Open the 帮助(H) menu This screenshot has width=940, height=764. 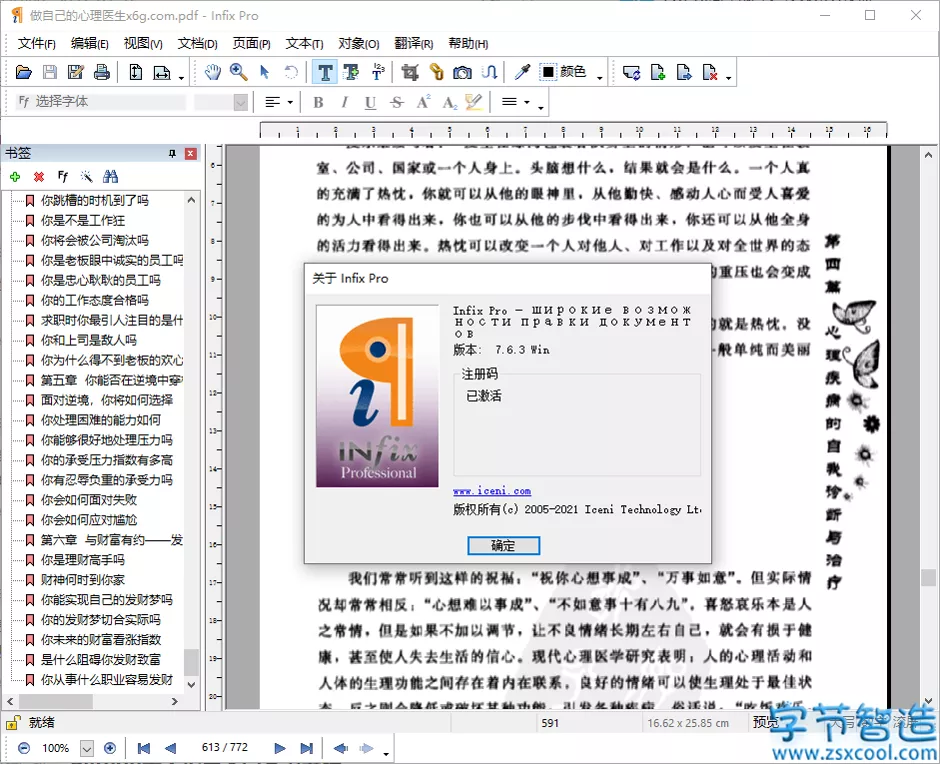(x=468, y=44)
